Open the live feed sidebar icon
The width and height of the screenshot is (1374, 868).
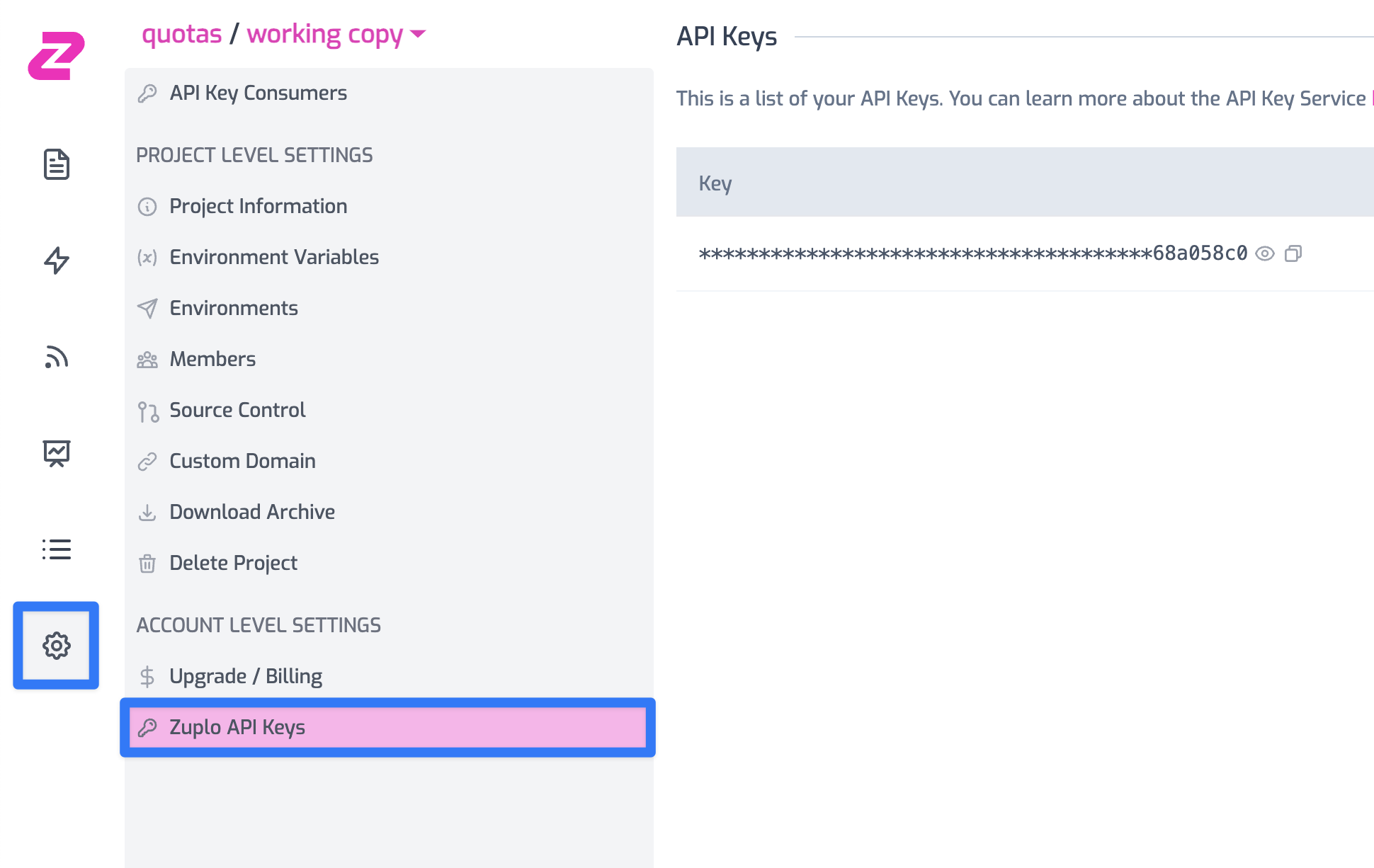56,357
